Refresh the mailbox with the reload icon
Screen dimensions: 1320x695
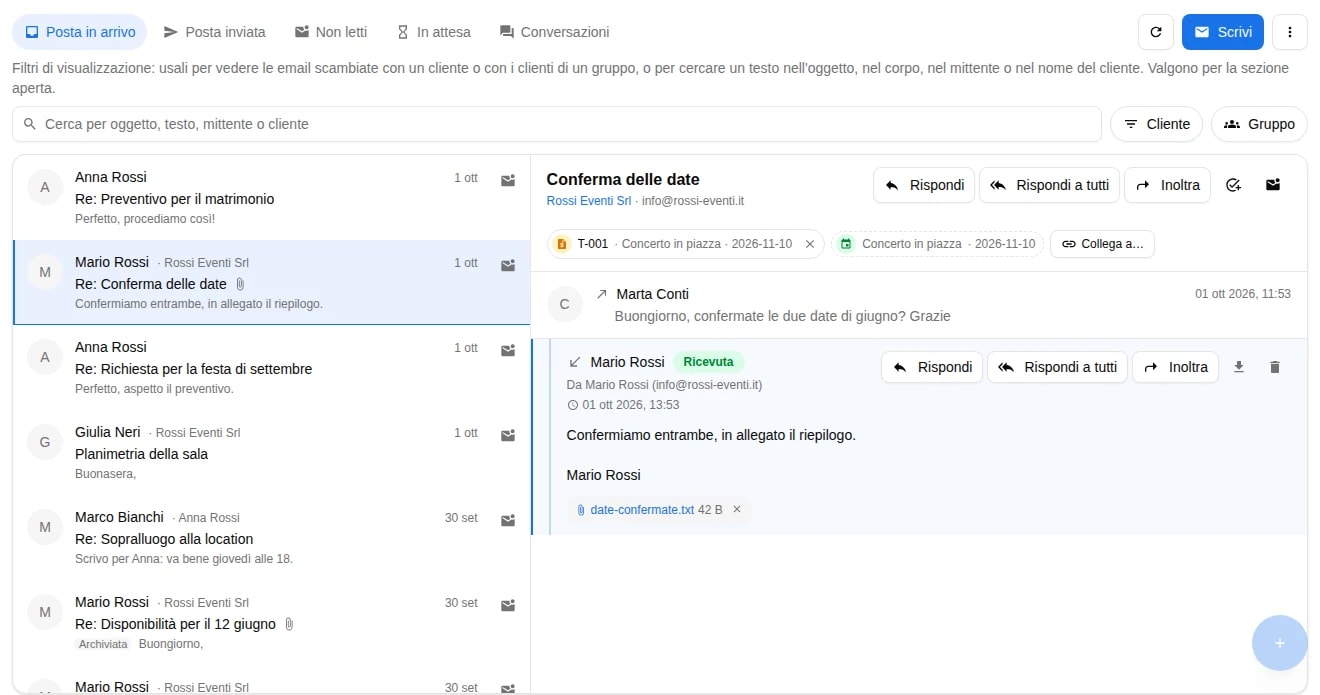1156,32
